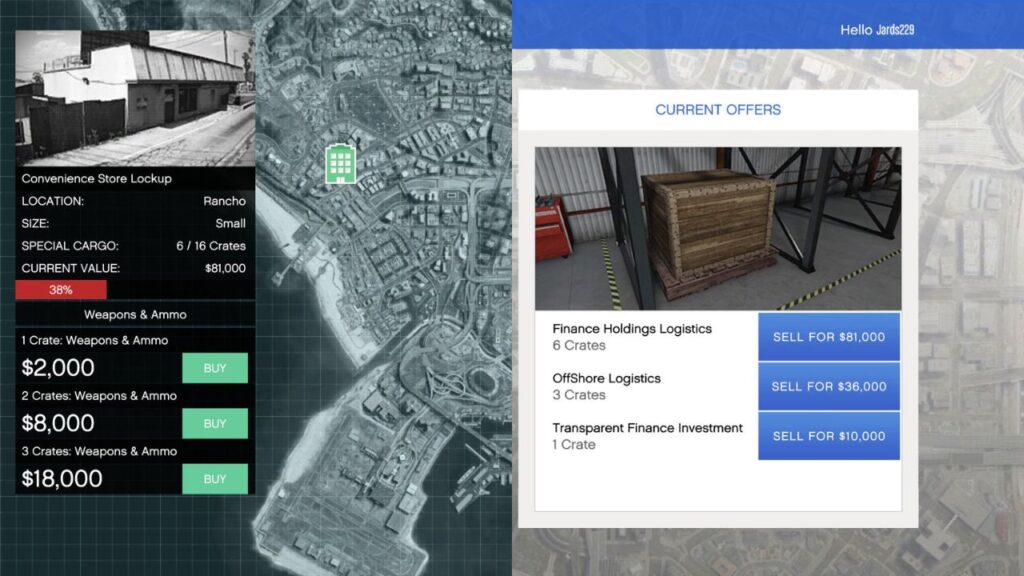This screenshot has height=576, width=1024.
Task: Click the '3 Crates: Weapons & Ammo' label
Action: coord(99,451)
